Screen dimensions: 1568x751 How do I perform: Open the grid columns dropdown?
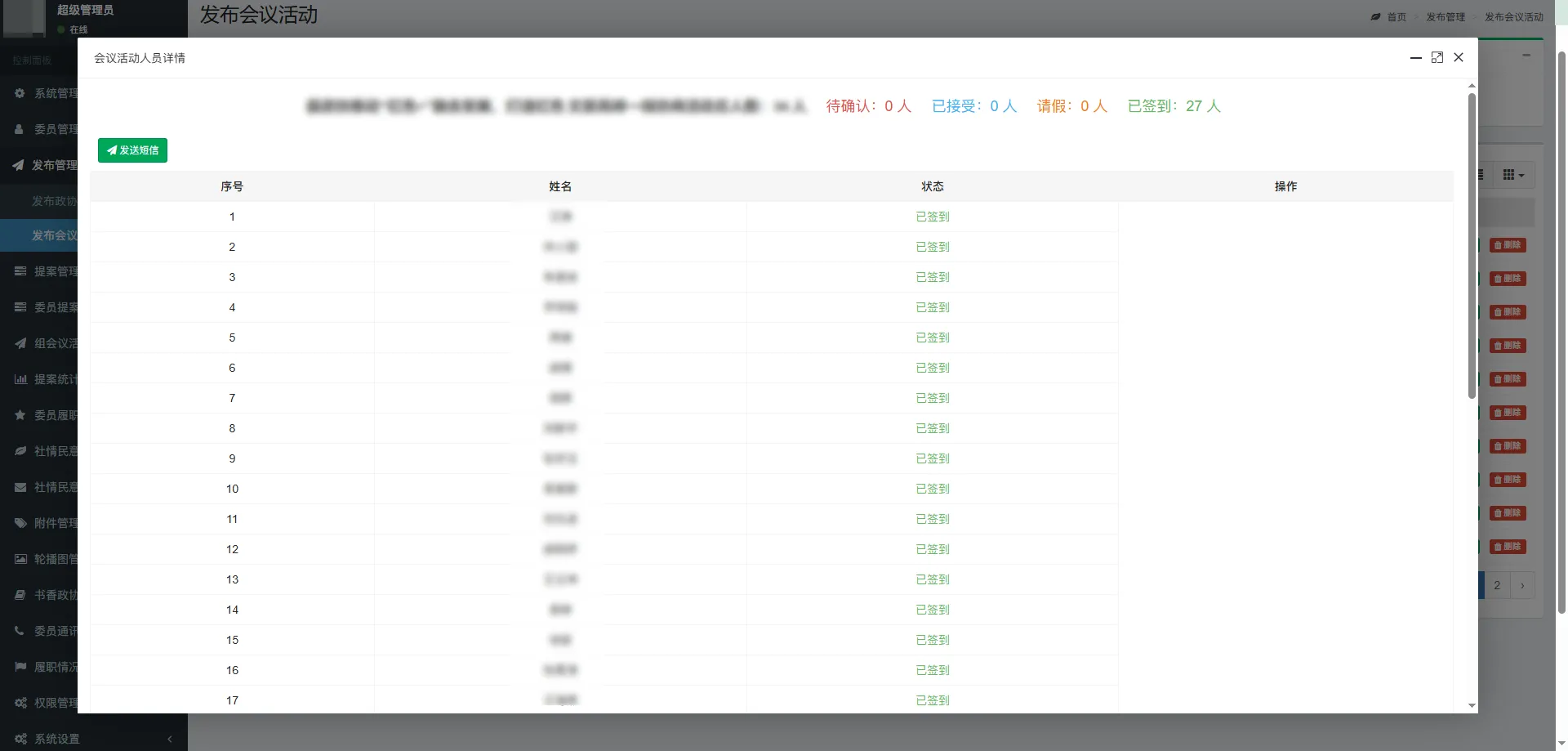1513,175
